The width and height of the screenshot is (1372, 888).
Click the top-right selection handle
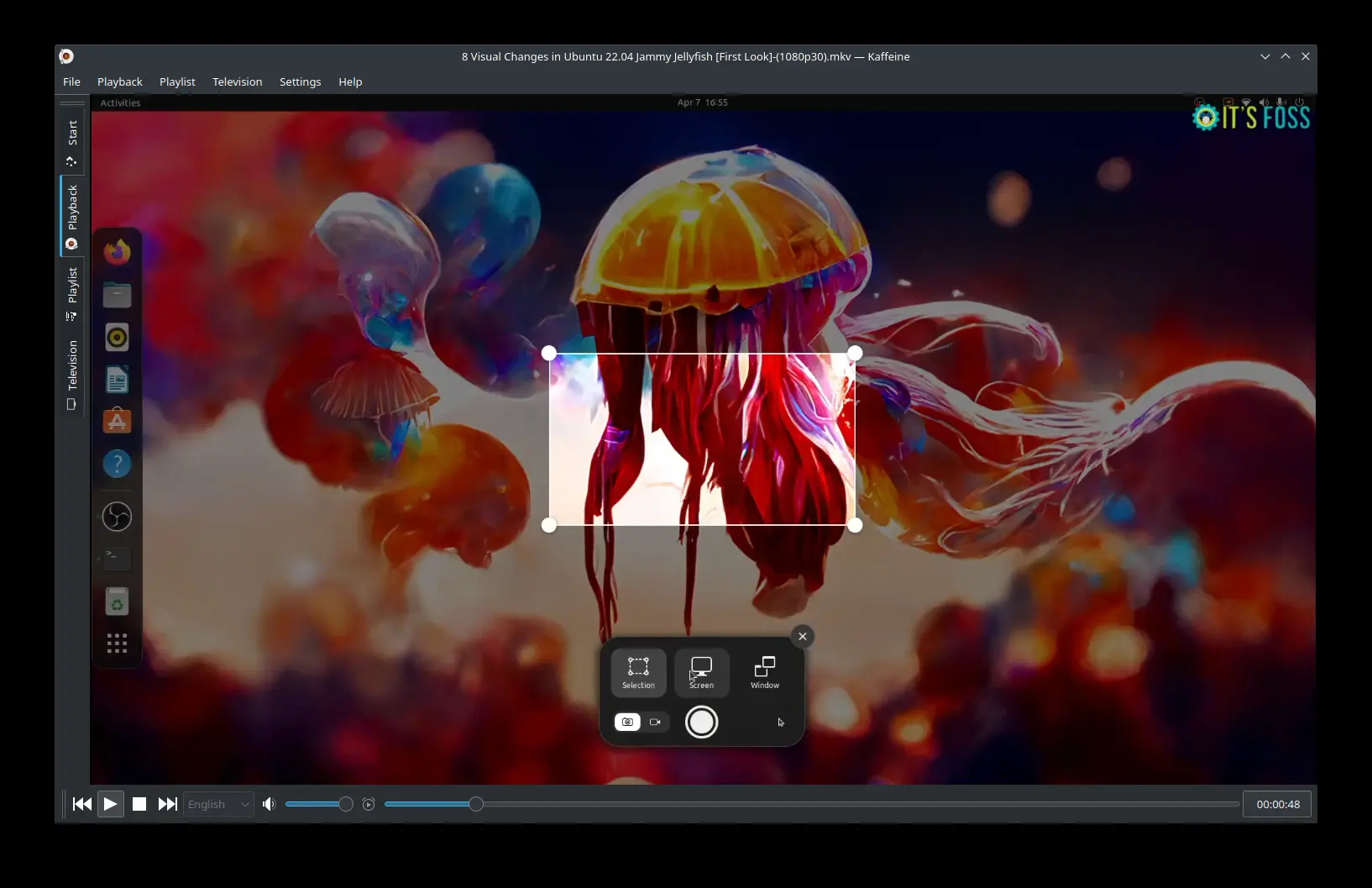[855, 353]
